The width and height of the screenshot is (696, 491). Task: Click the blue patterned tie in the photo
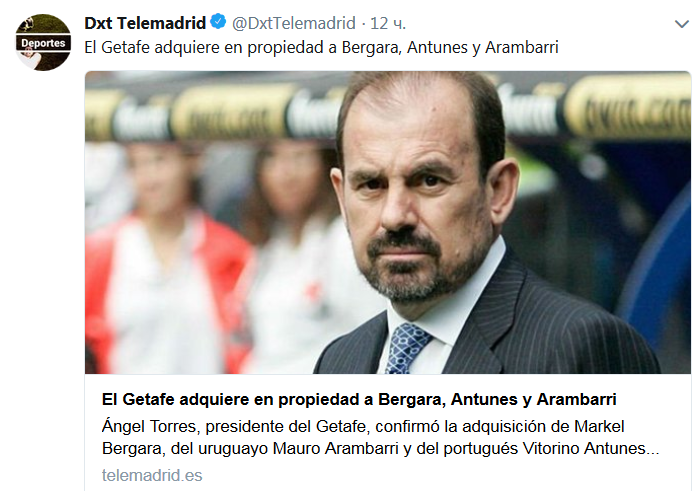coord(405,348)
